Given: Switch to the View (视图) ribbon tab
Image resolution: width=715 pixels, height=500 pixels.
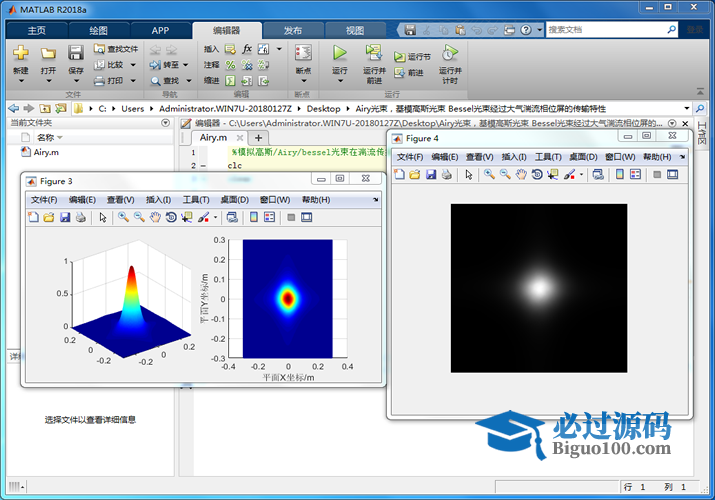Looking at the screenshot, I should pyautogui.click(x=355, y=31).
